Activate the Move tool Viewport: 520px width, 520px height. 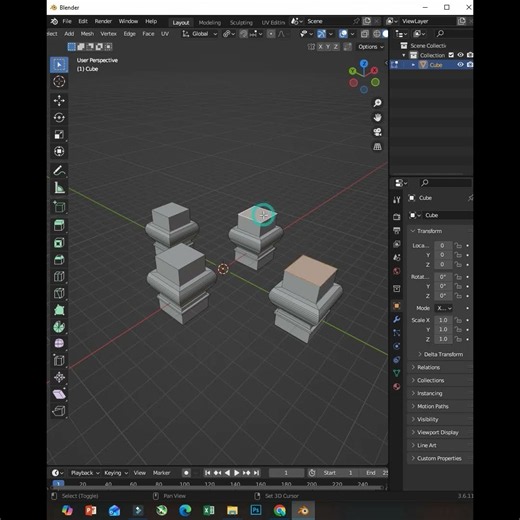pyautogui.click(x=59, y=101)
